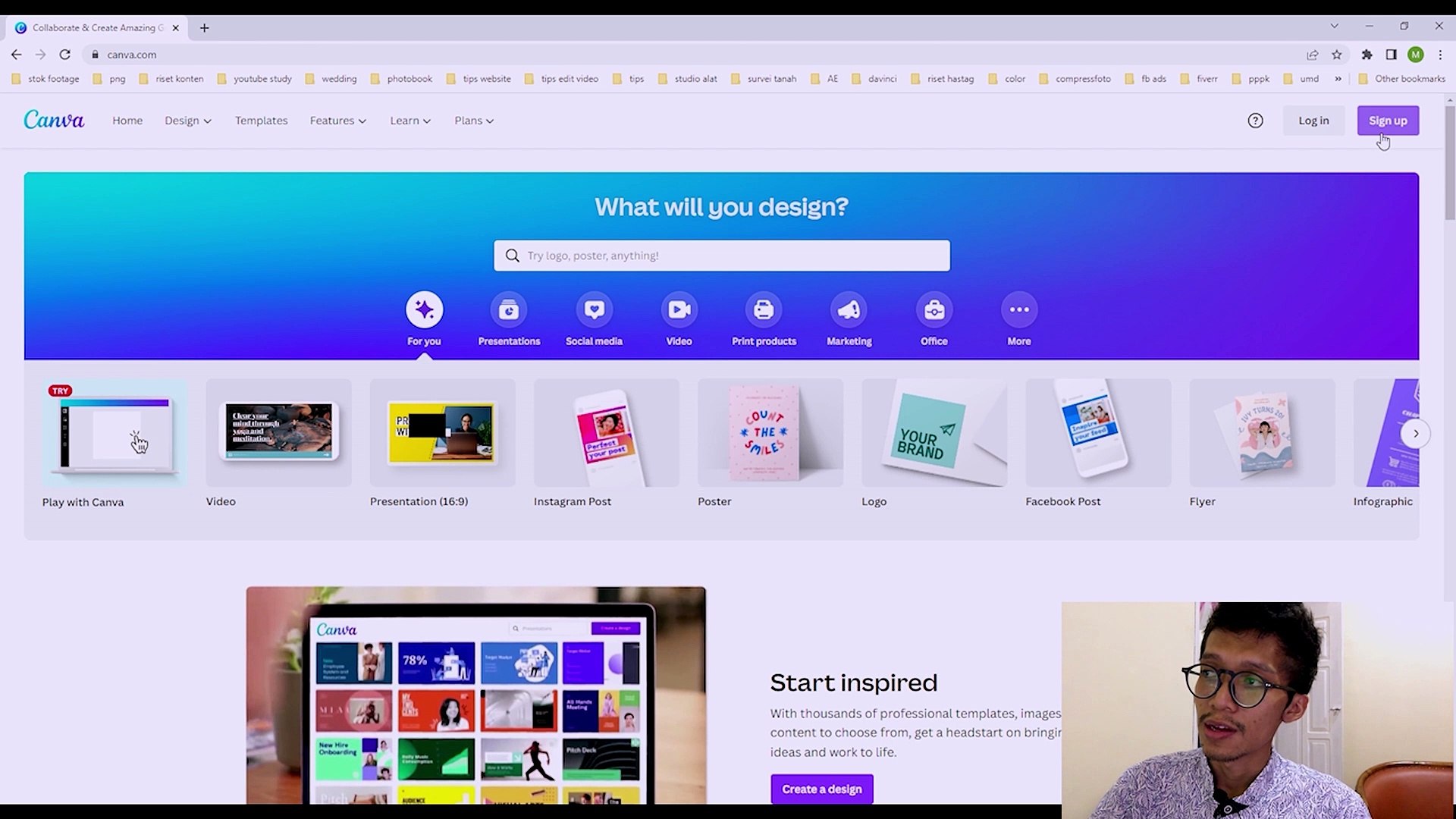This screenshot has width=1456, height=819.
Task: Click the Office briefcase icon
Action: point(934,310)
